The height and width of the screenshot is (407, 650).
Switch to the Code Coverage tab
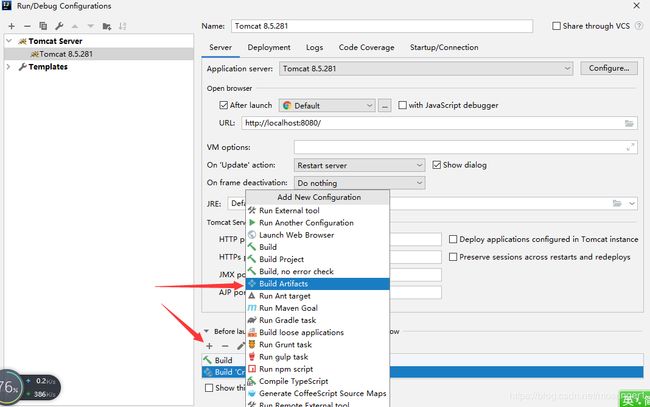click(366, 47)
